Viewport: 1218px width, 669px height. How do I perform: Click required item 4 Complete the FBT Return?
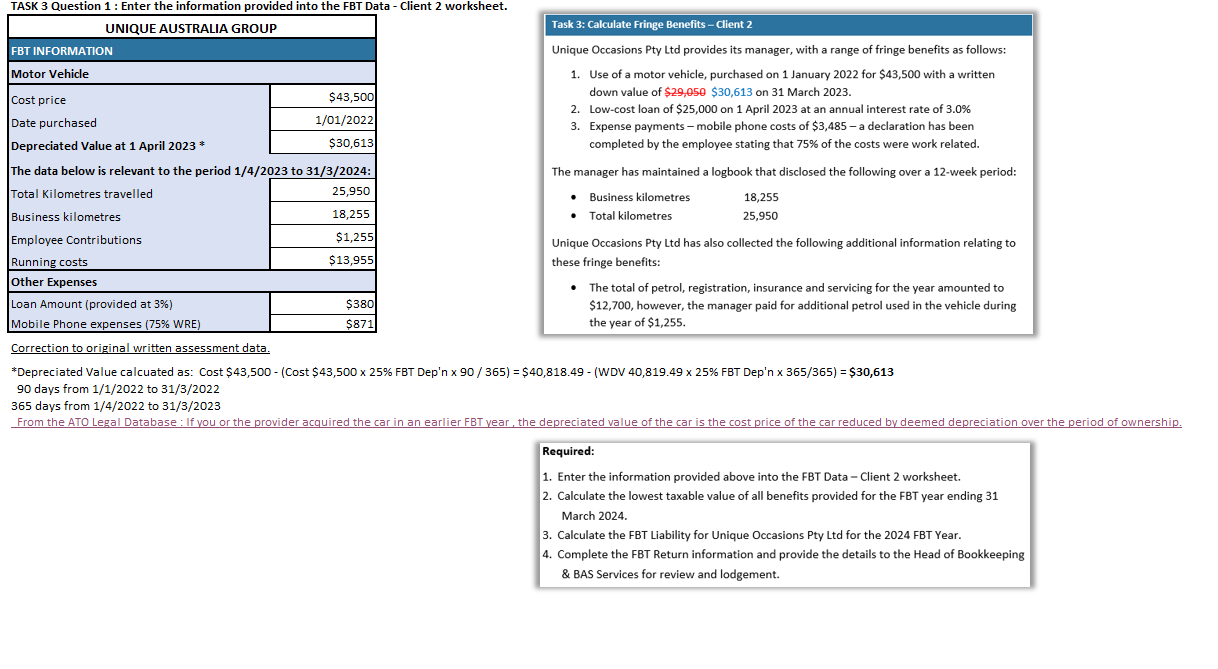click(783, 564)
